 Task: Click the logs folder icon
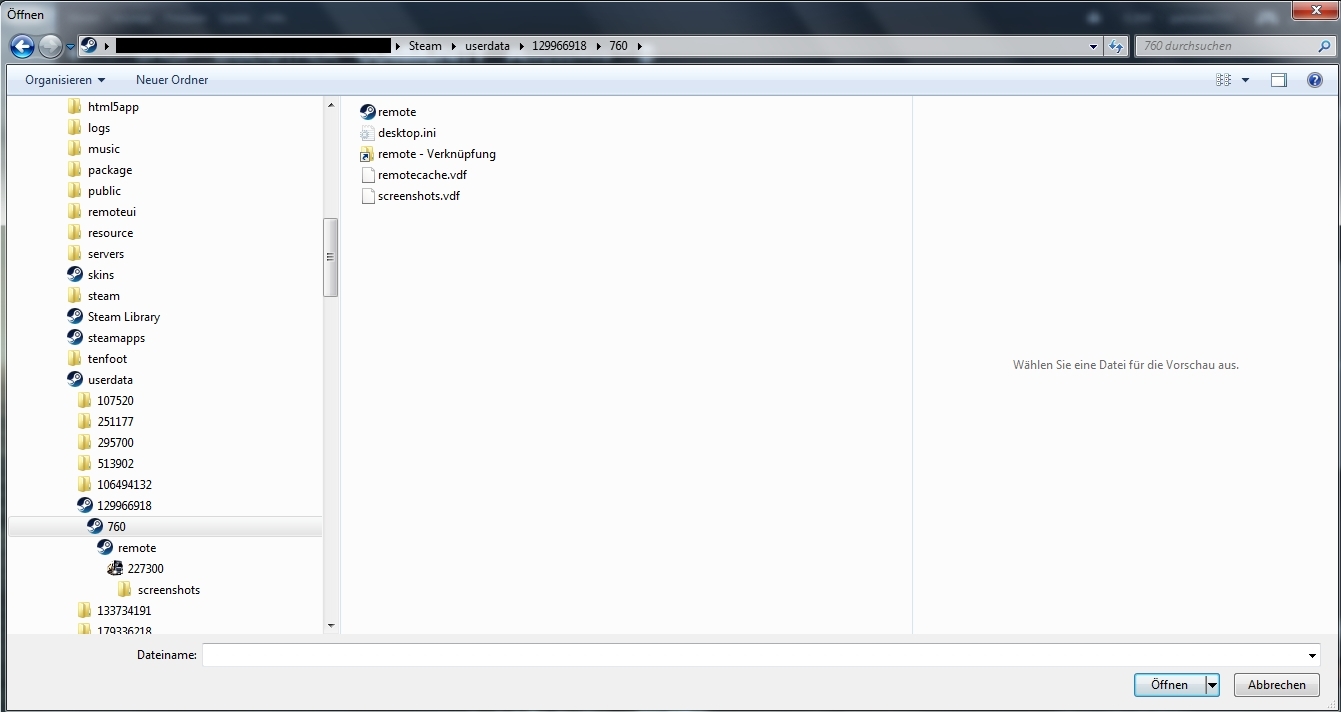75,127
